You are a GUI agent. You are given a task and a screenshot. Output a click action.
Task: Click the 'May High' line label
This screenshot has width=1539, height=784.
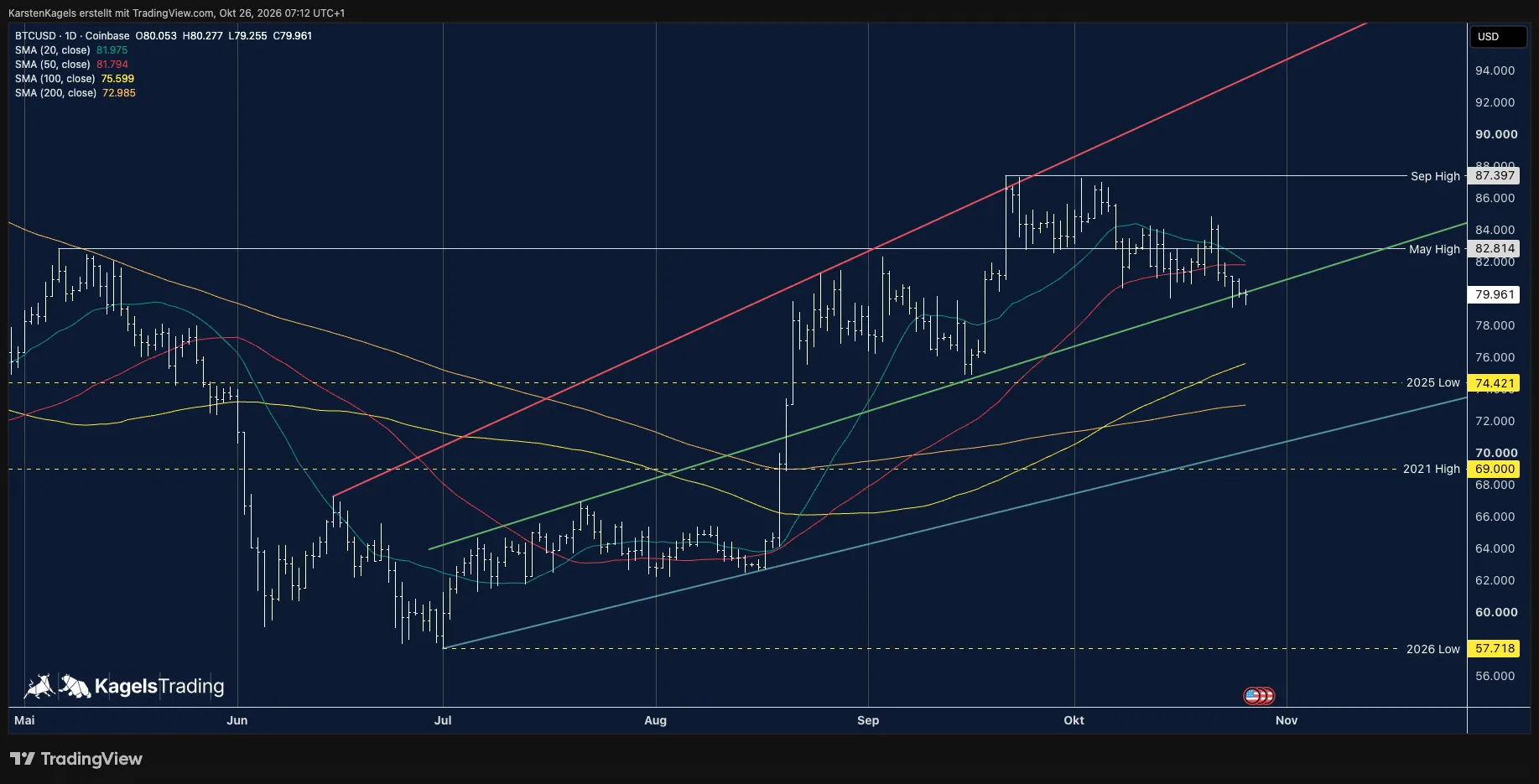pyautogui.click(x=1434, y=249)
